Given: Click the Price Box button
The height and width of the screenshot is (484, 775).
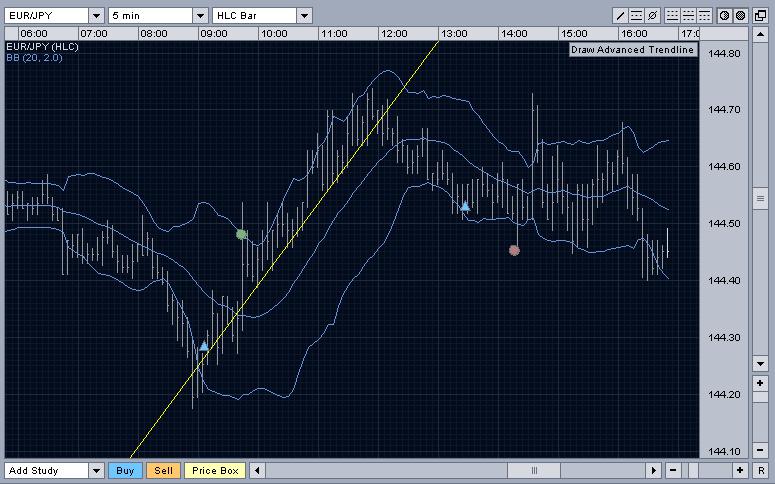Looking at the screenshot, I should 216,471.
